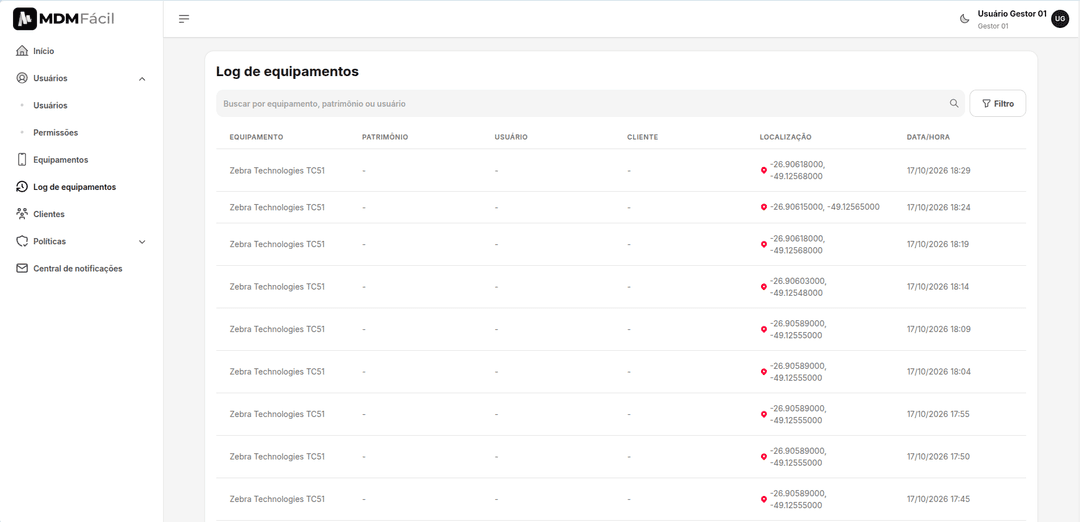
Task: Click timestamp 17/10/2026 17:45
Action: pyautogui.click(x=938, y=499)
